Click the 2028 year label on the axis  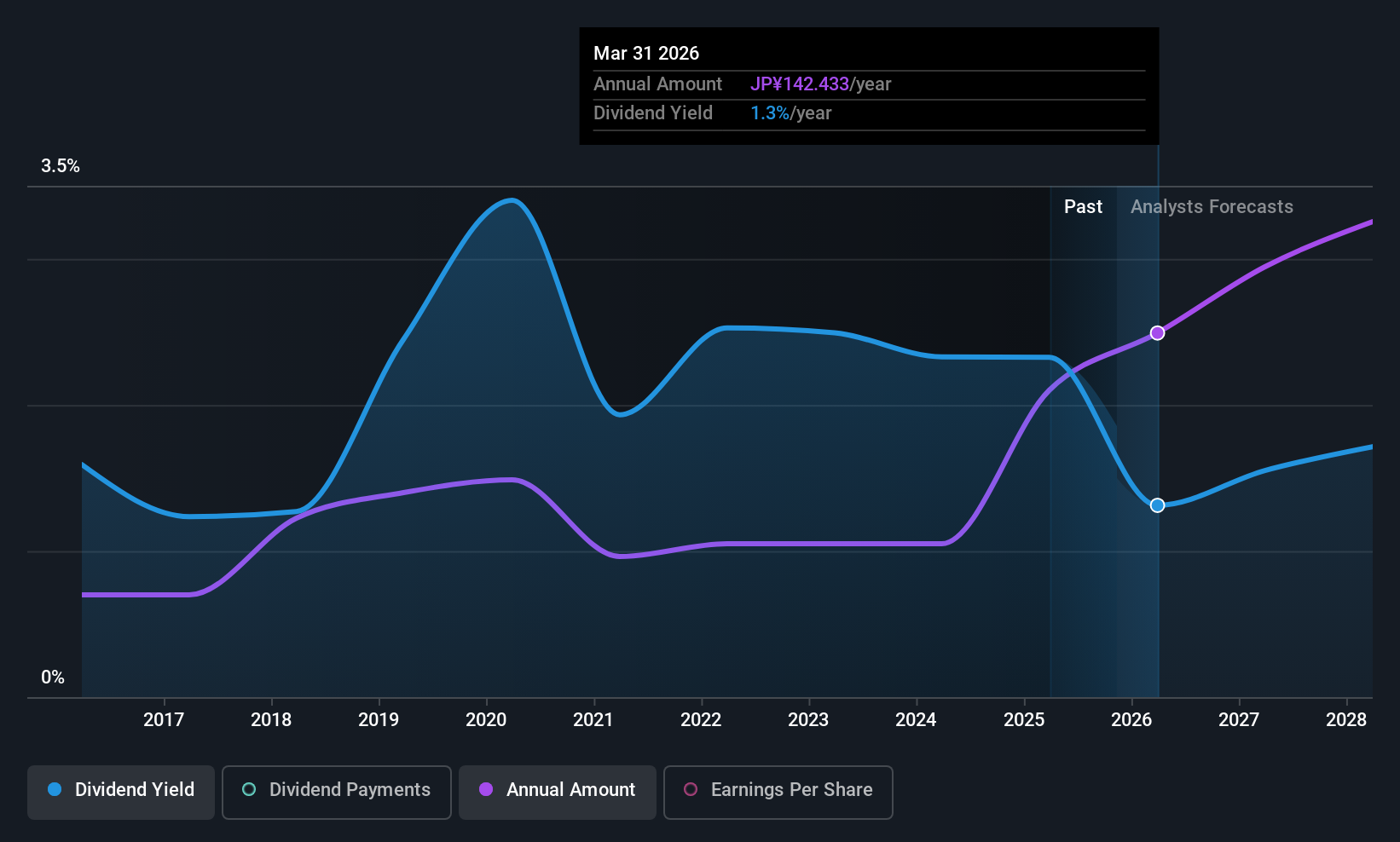(x=1345, y=720)
